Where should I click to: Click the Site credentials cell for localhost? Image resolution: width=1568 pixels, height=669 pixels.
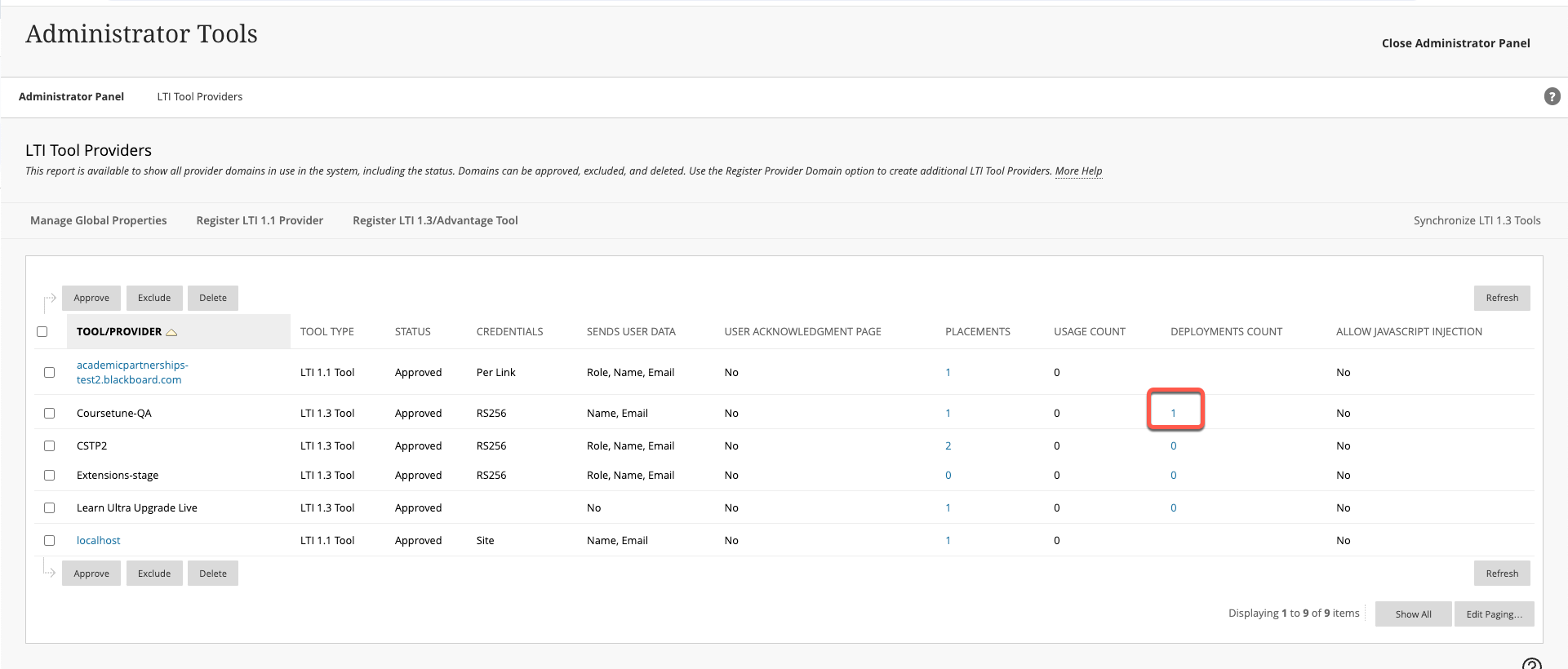tap(485, 540)
